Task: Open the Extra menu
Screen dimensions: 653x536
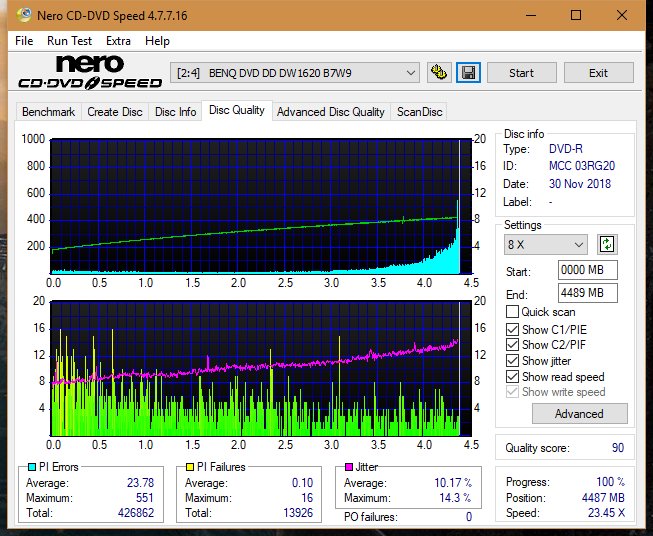Action: [x=118, y=41]
